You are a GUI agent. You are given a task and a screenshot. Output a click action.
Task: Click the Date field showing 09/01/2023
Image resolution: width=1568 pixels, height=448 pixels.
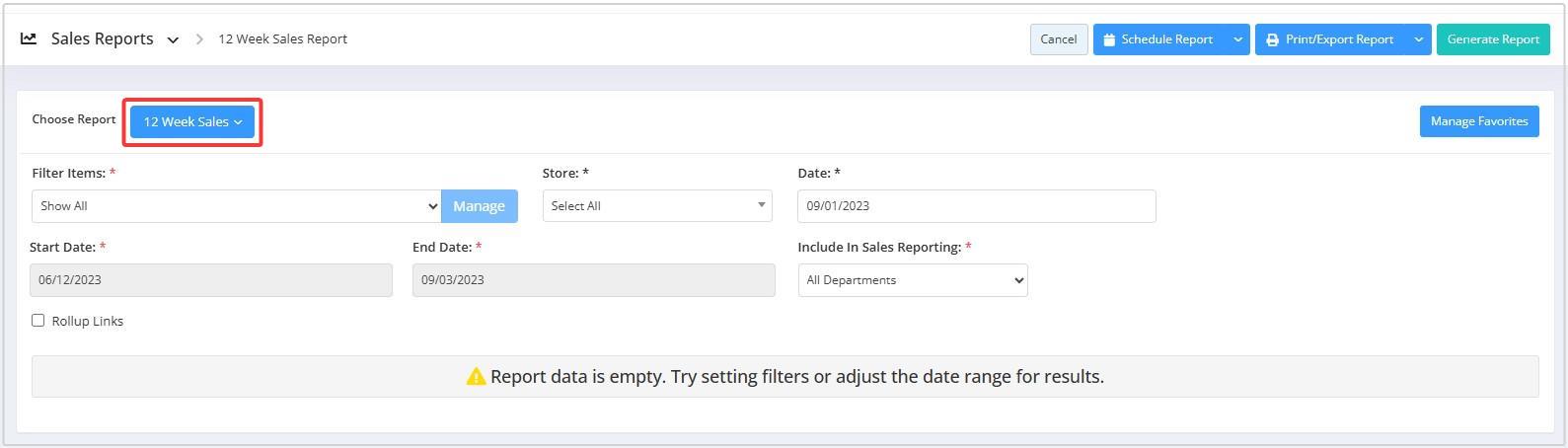coord(976,206)
